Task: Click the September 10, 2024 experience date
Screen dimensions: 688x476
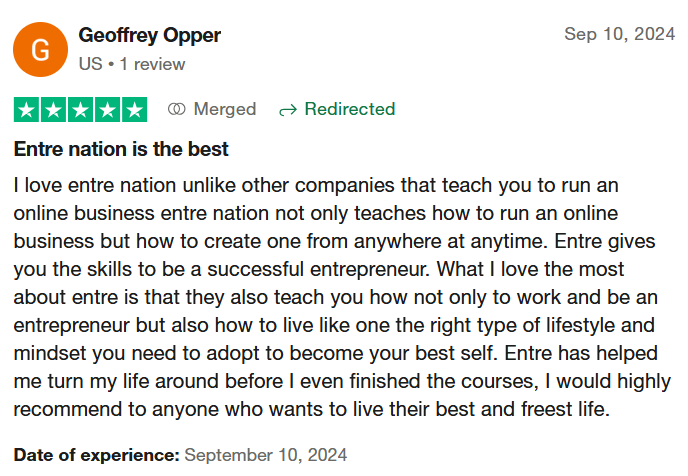Action: click(x=266, y=455)
